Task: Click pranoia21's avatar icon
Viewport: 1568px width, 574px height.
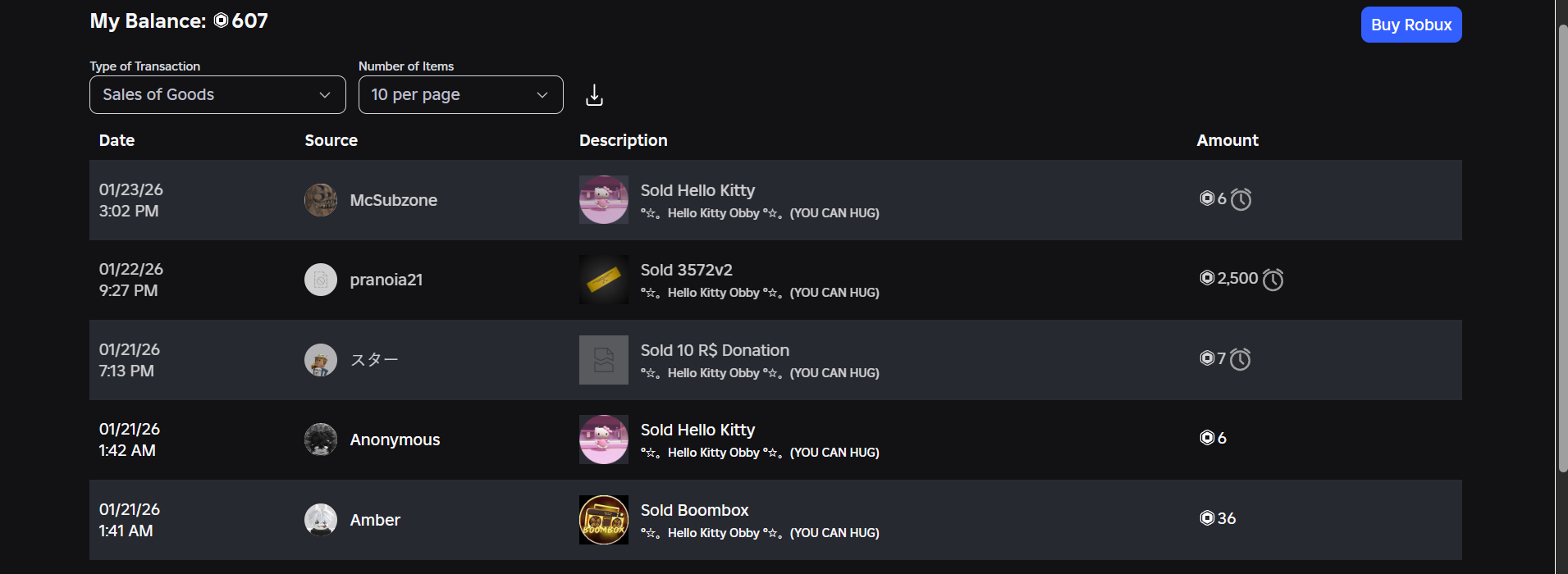Action: (321, 280)
